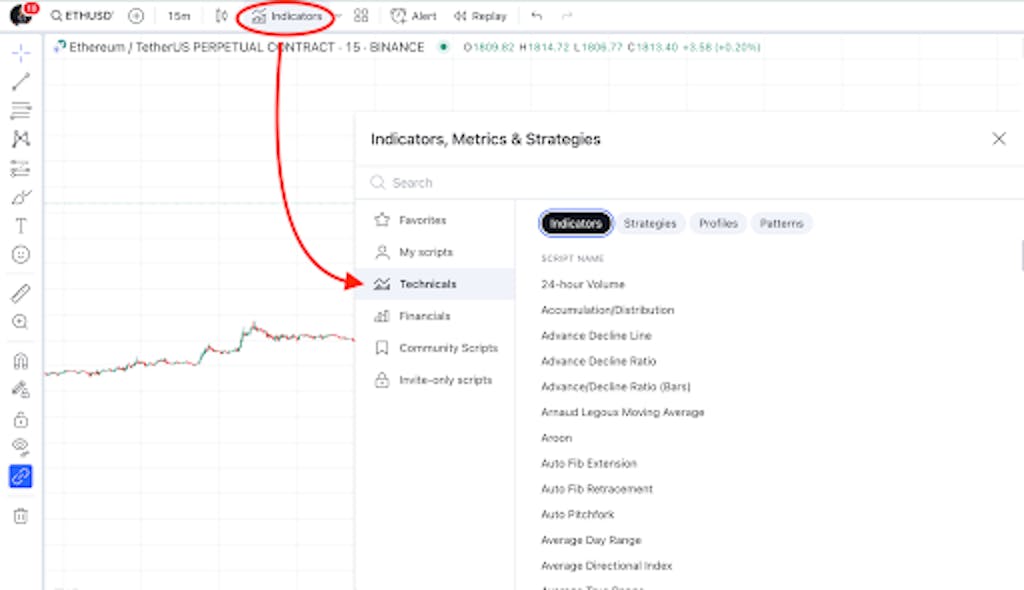Open the 15m timeframe dropdown

(x=178, y=16)
